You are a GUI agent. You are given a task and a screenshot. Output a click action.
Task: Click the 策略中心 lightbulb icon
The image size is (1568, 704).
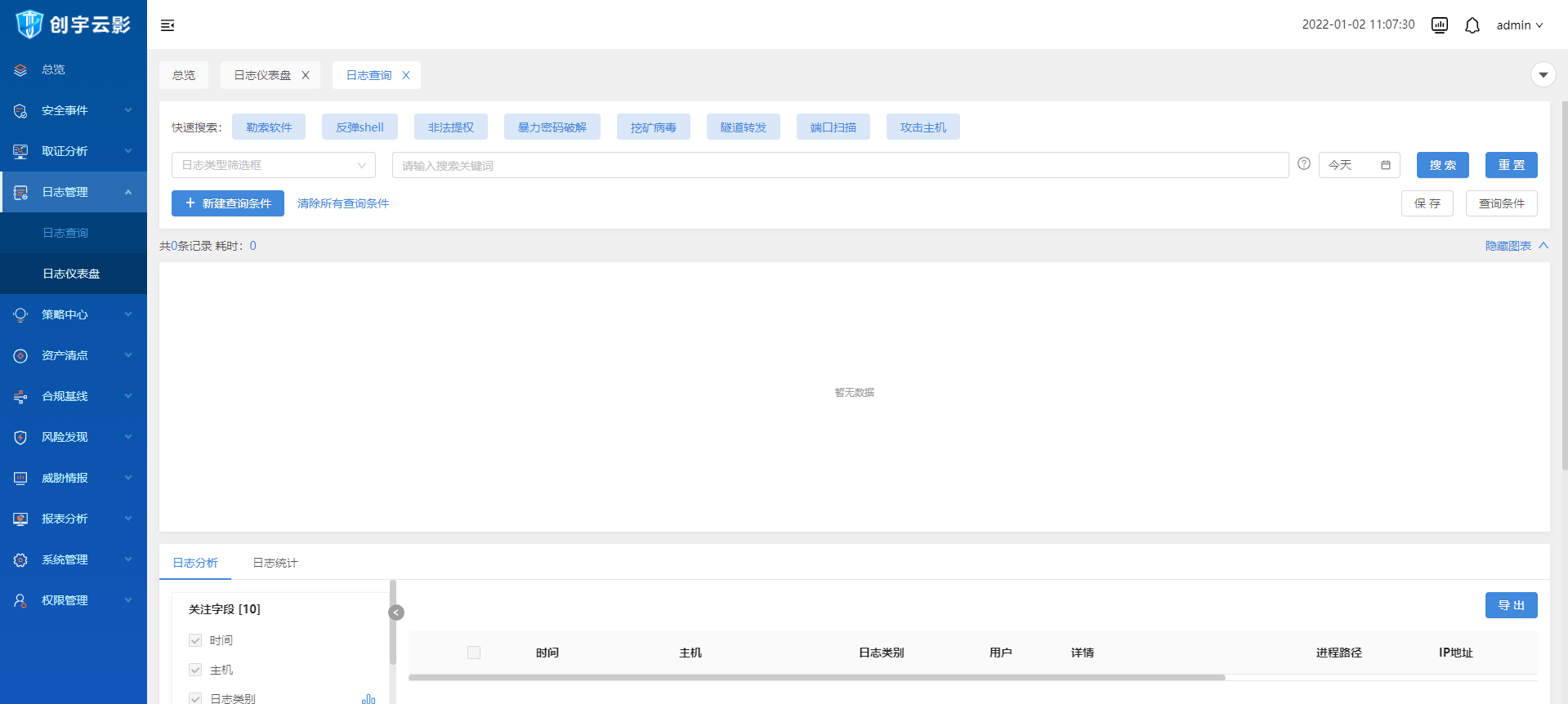(x=20, y=315)
